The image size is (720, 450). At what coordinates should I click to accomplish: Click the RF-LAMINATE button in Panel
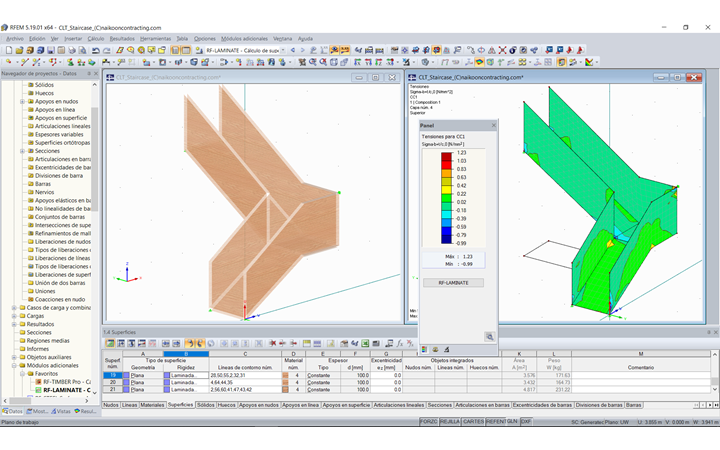(x=453, y=283)
